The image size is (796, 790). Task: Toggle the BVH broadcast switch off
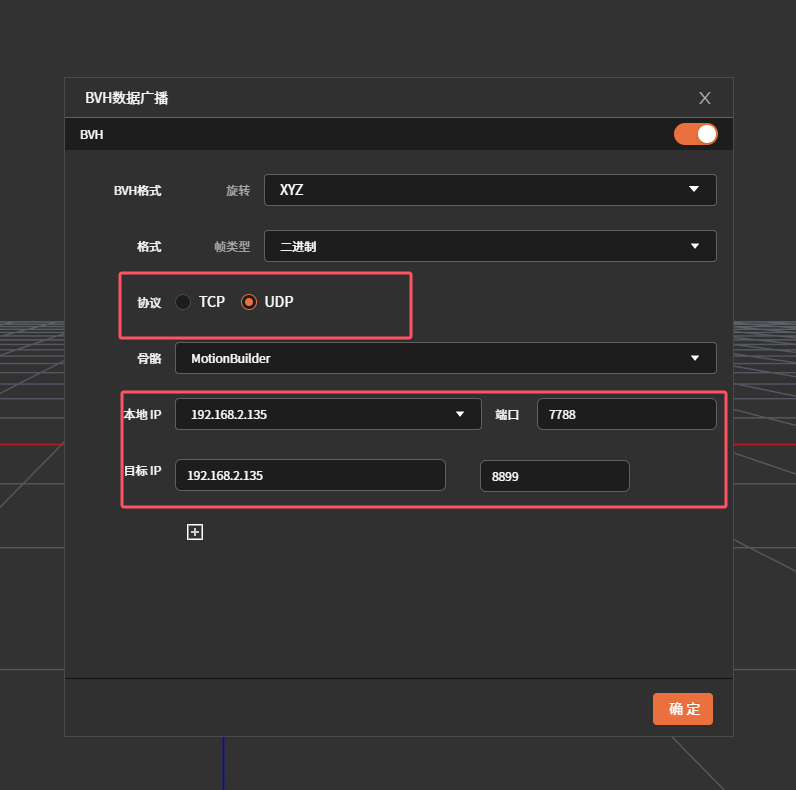click(695, 134)
